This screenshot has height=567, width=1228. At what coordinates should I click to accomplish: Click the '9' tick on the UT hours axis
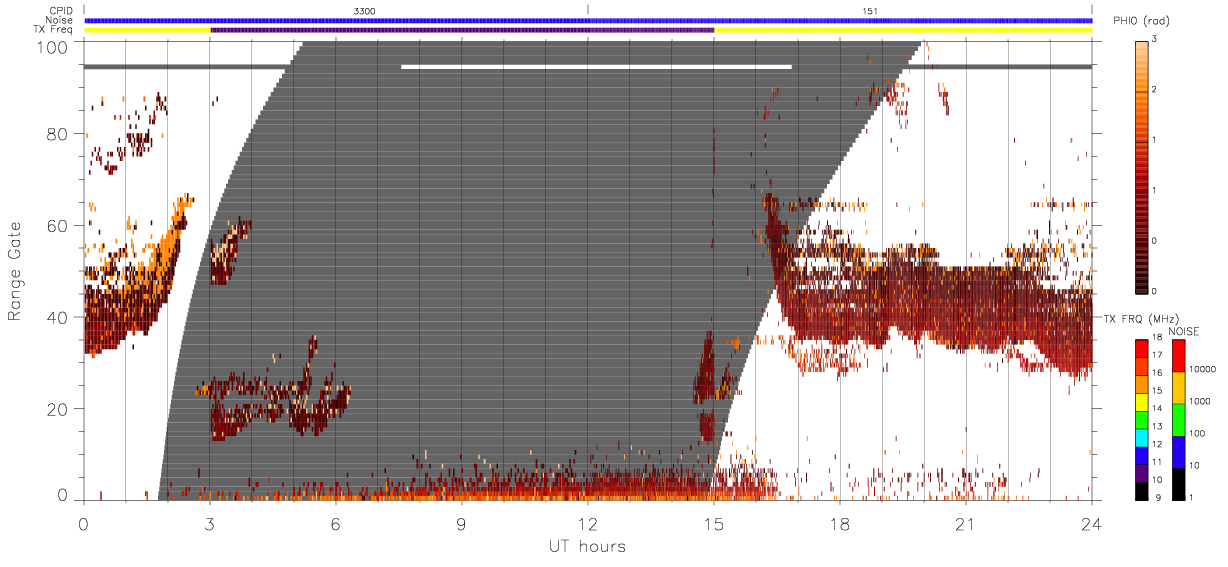pyautogui.click(x=462, y=524)
